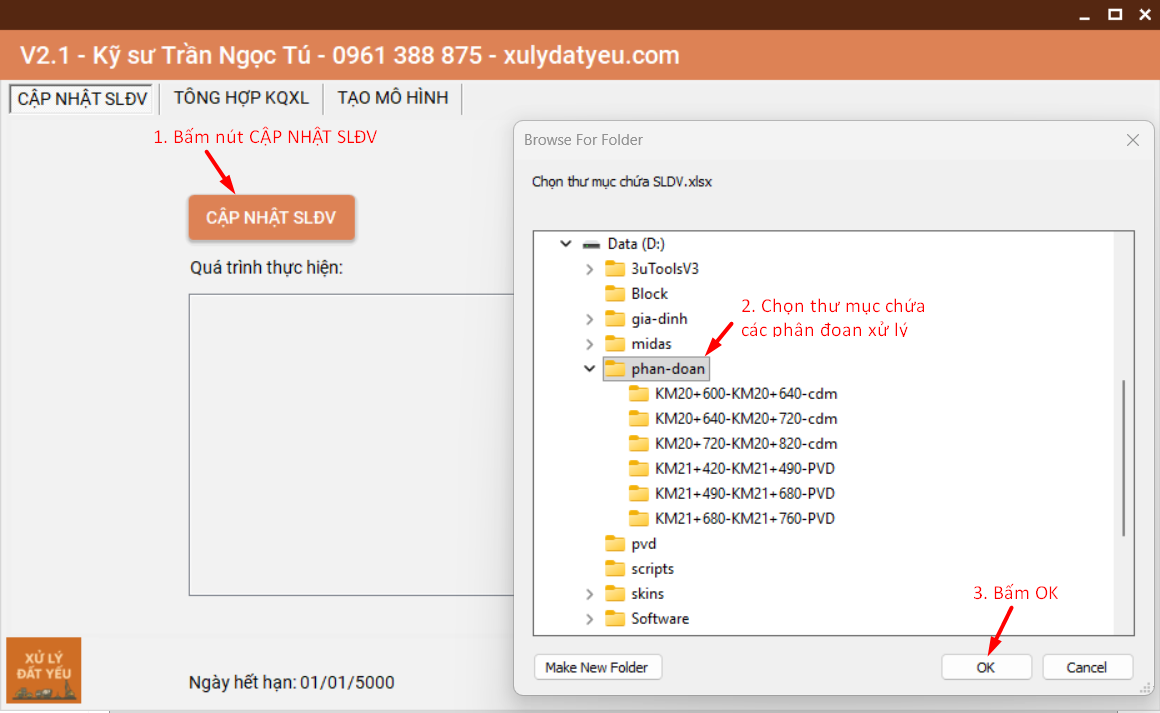The width and height of the screenshot is (1160, 713).
Task: Select the KM20+640-KM20+720-cdm folder
Action: 746,419
